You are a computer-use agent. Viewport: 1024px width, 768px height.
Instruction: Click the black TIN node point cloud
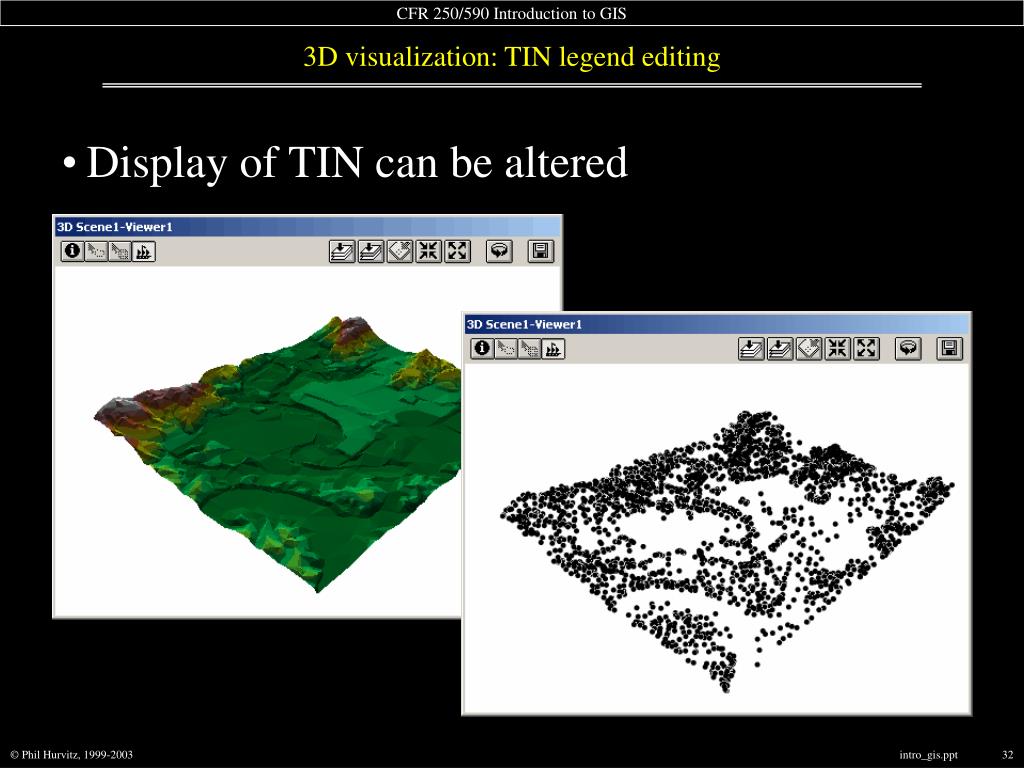[x=726, y=552]
